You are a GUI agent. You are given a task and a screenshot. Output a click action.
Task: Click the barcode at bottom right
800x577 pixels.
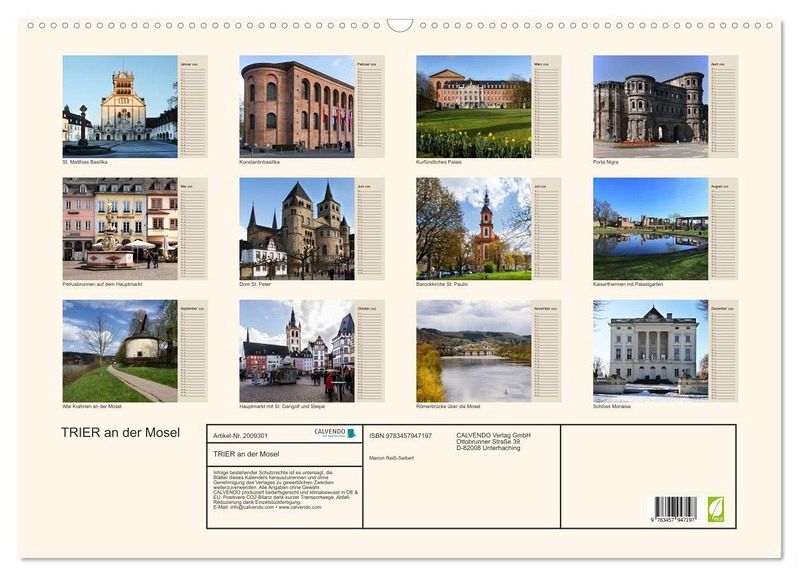click(x=676, y=509)
